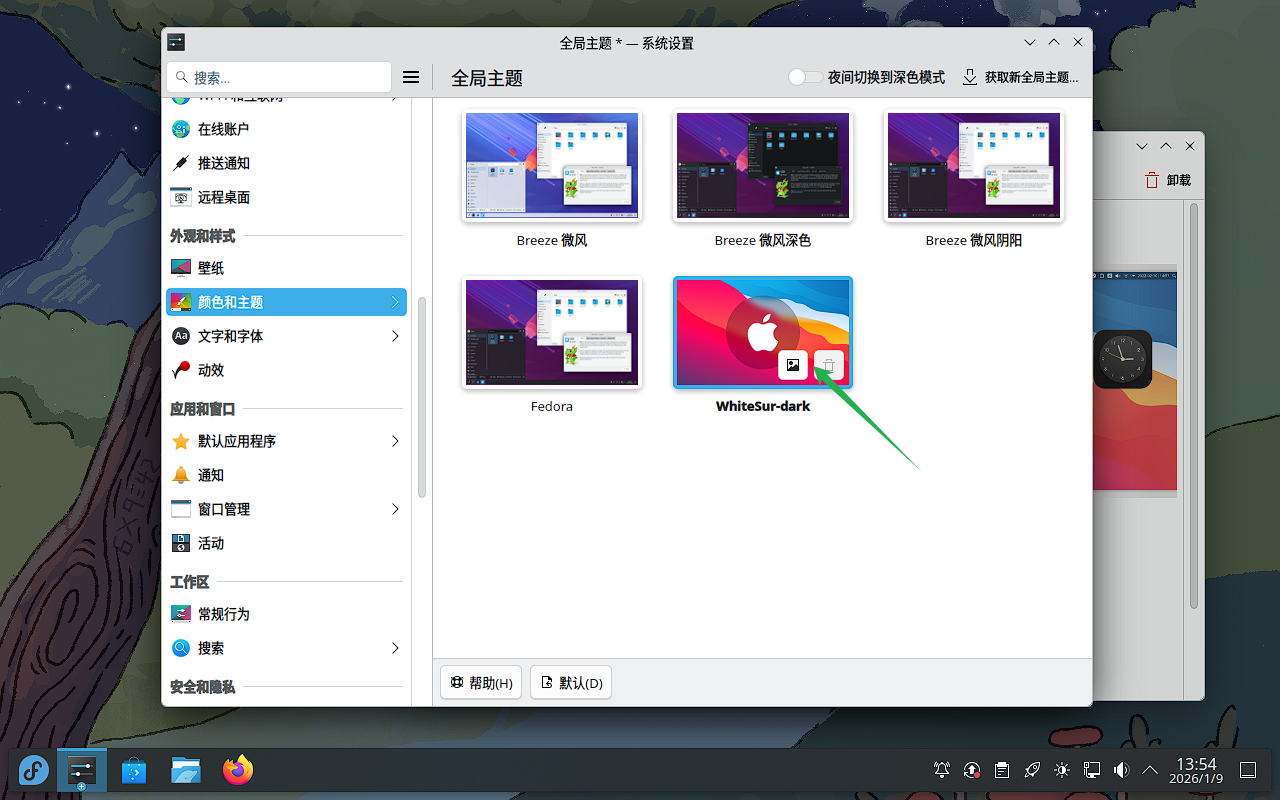The image size is (1280, 800).
Task: Select the Breeze 微风深色 theme thumbnail
Action: [763, 166]
